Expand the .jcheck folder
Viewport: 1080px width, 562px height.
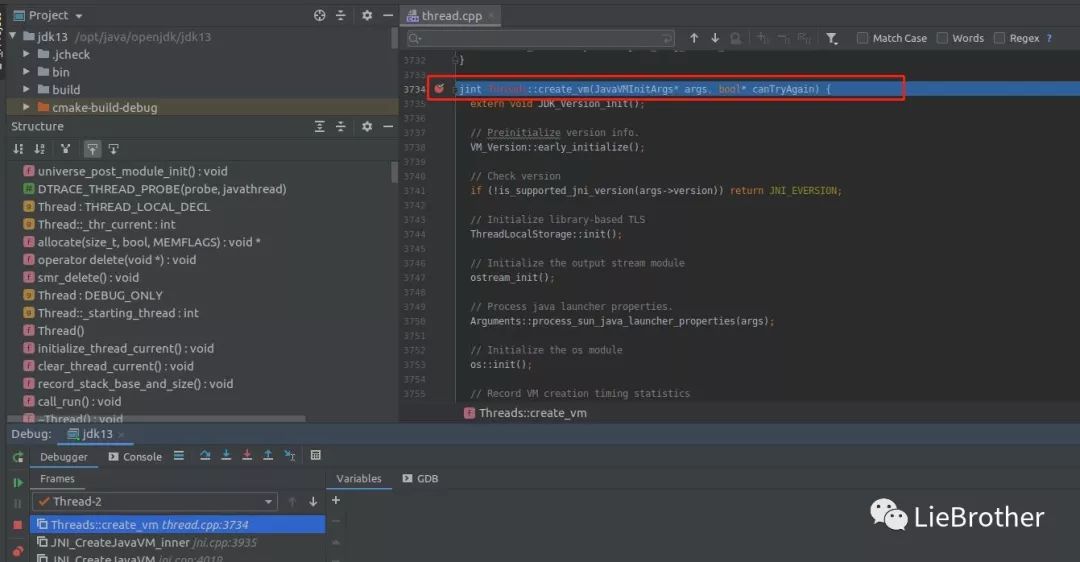[x=26, y=54]
